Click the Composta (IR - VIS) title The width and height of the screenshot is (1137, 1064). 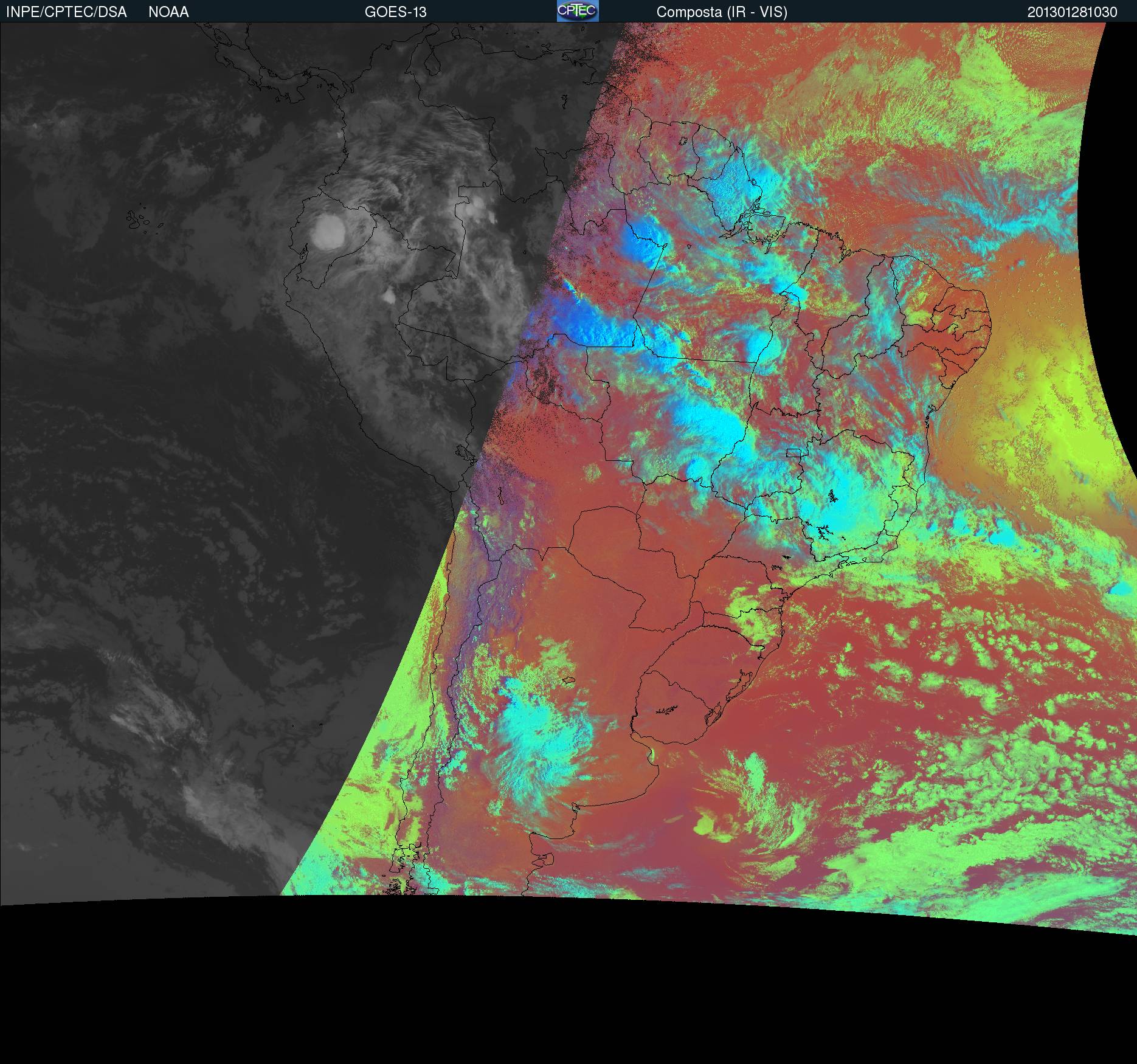click(722, 12)
